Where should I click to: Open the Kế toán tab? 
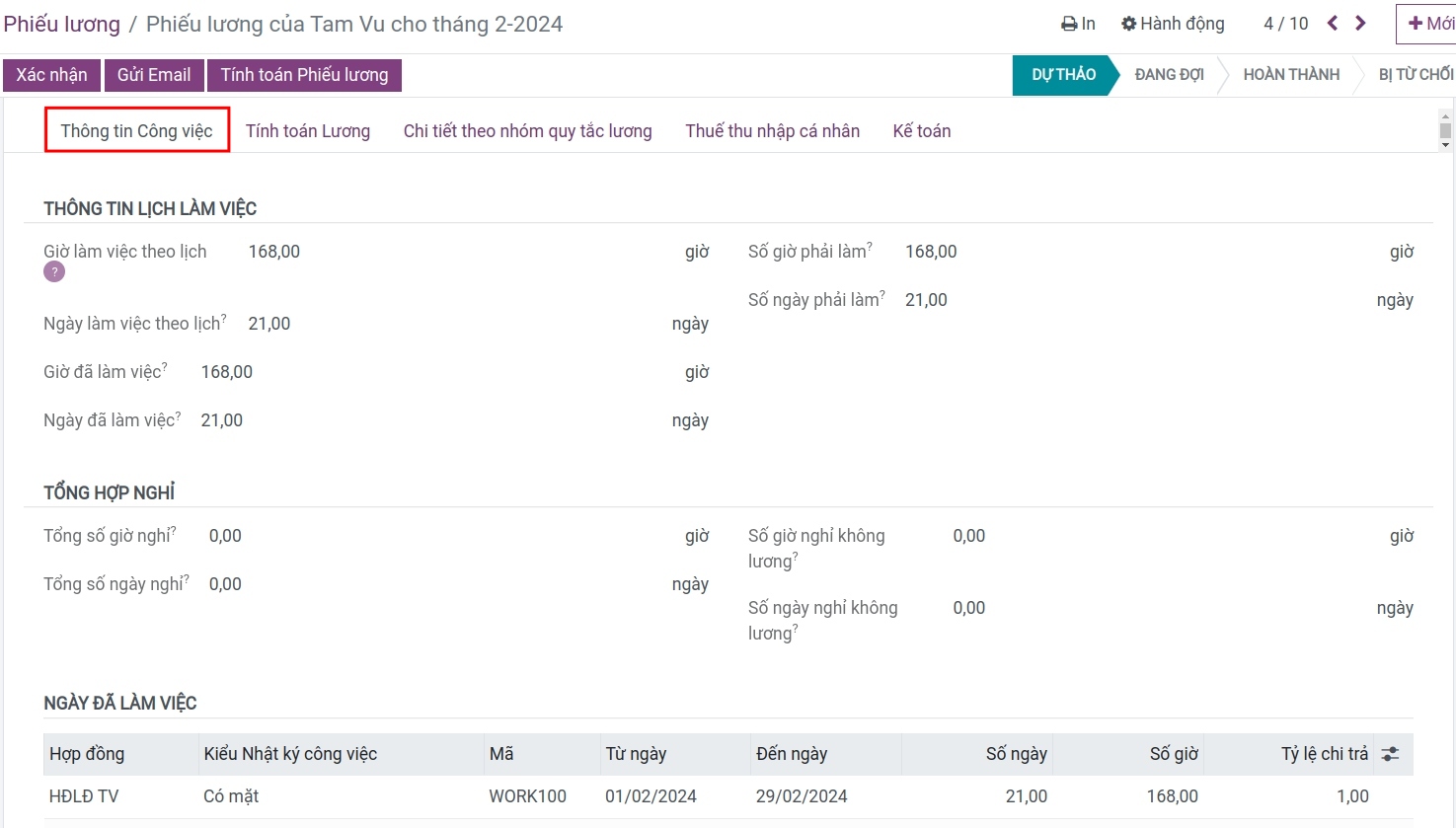tap(921, 131)
